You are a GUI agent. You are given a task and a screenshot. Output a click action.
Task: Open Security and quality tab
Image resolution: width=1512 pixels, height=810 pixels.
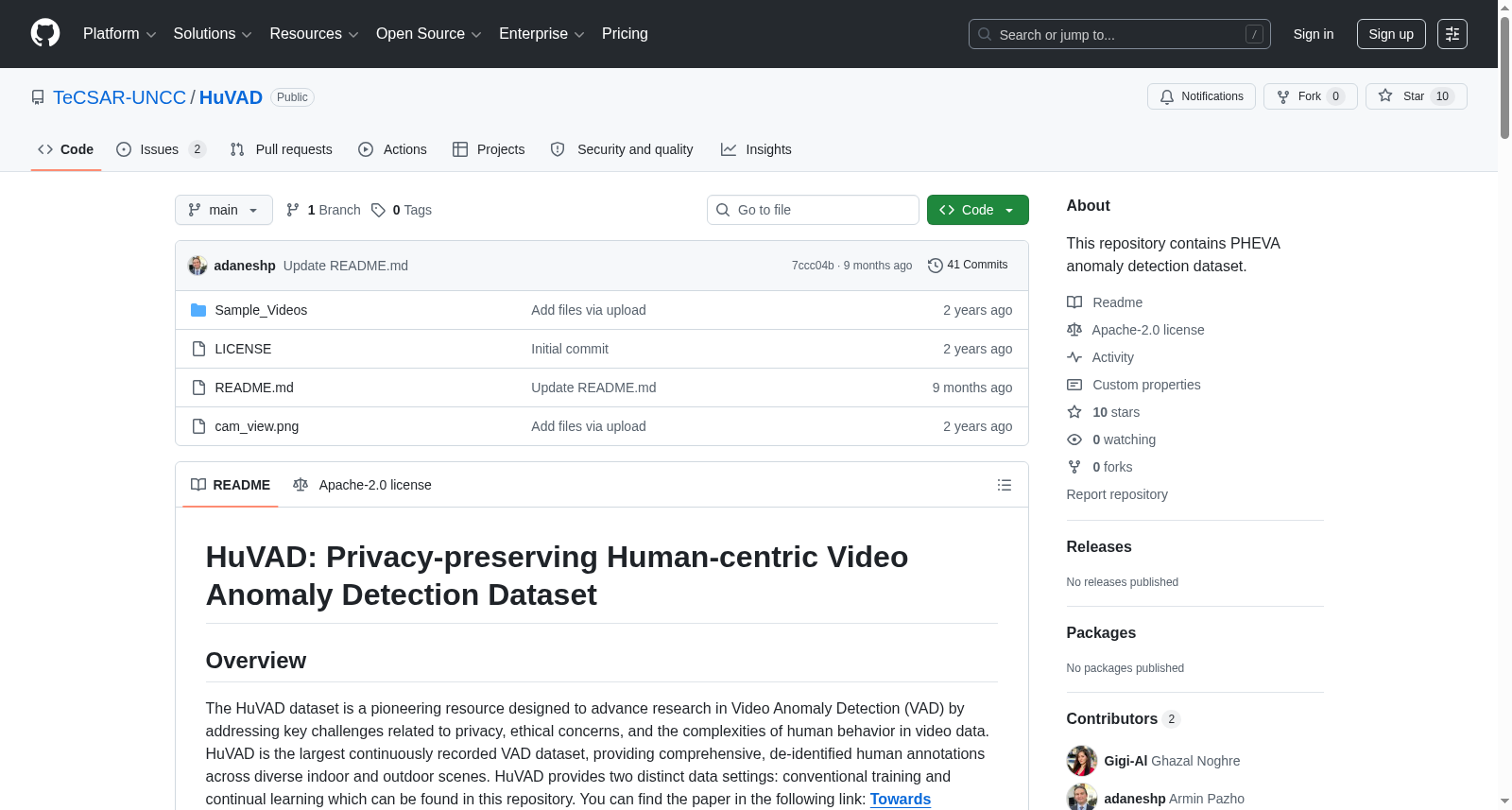622,149
